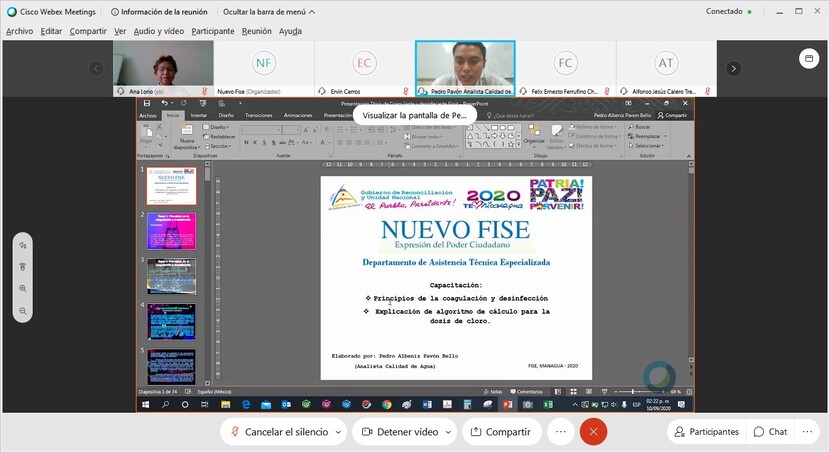Select the annotate tool in Webex side panel
The width and height of the screenshot is (830, 453).
[23, 246]
